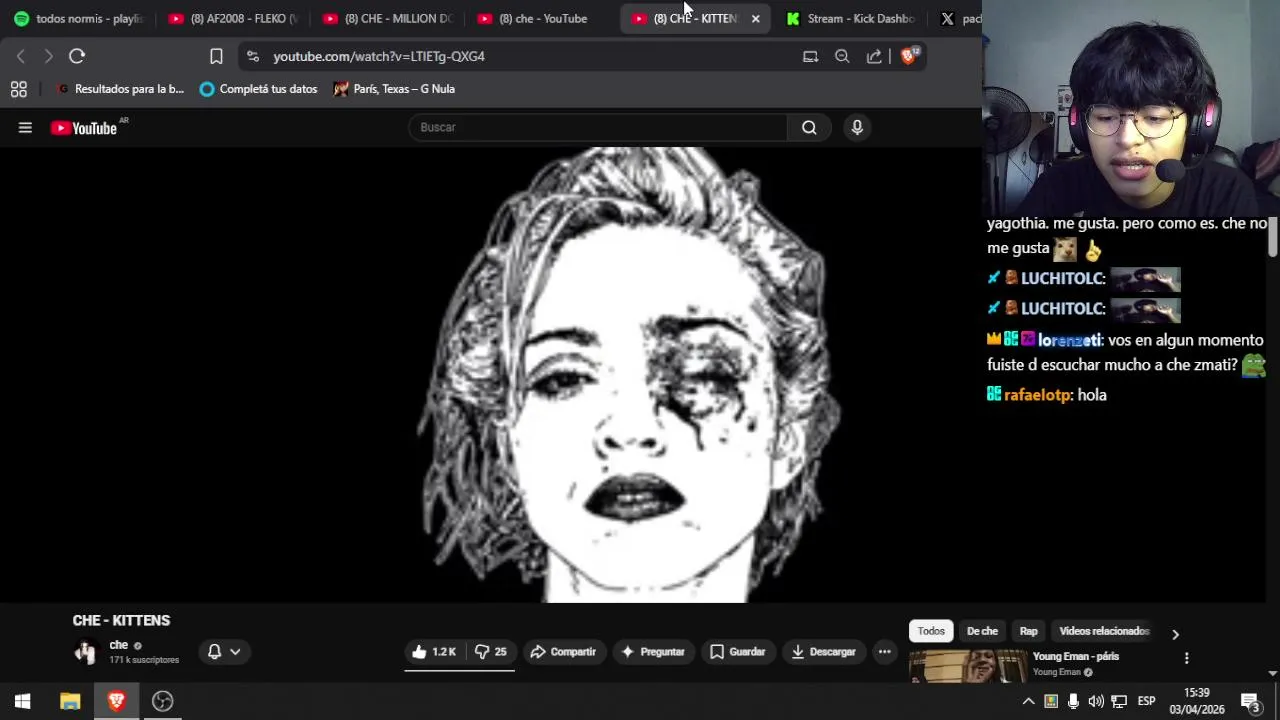
Task: Click the chat panel scrollbar
Action: pos(1273,236)
